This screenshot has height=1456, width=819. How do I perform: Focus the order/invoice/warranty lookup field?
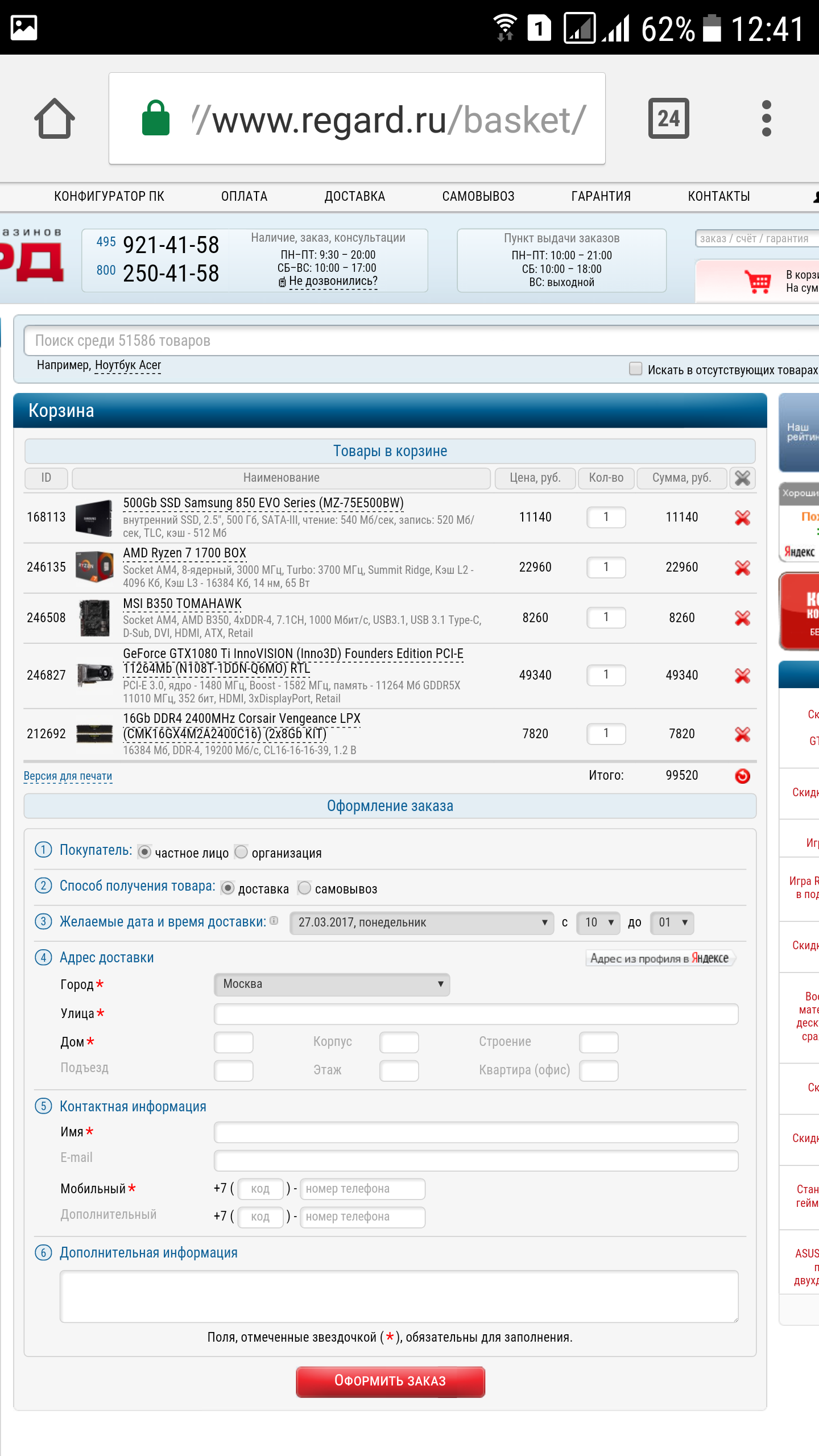(757, 238)
